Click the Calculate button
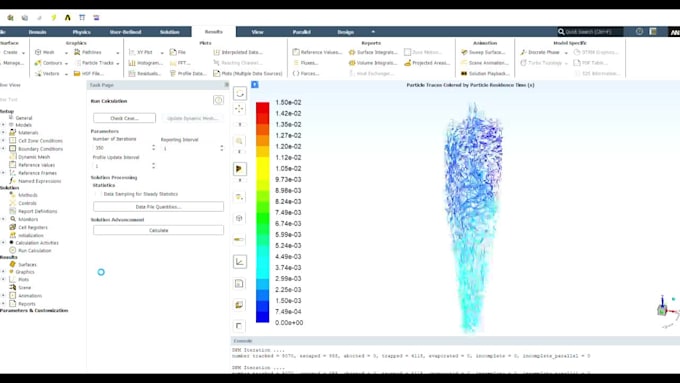This screenshot has height=383, width=680. click(x=158, y=230)
